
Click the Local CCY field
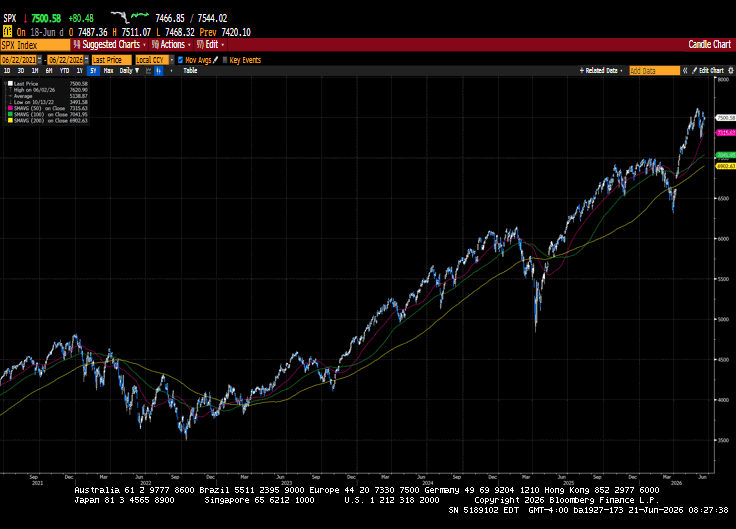pyautogui.click(x=152, y=60)
